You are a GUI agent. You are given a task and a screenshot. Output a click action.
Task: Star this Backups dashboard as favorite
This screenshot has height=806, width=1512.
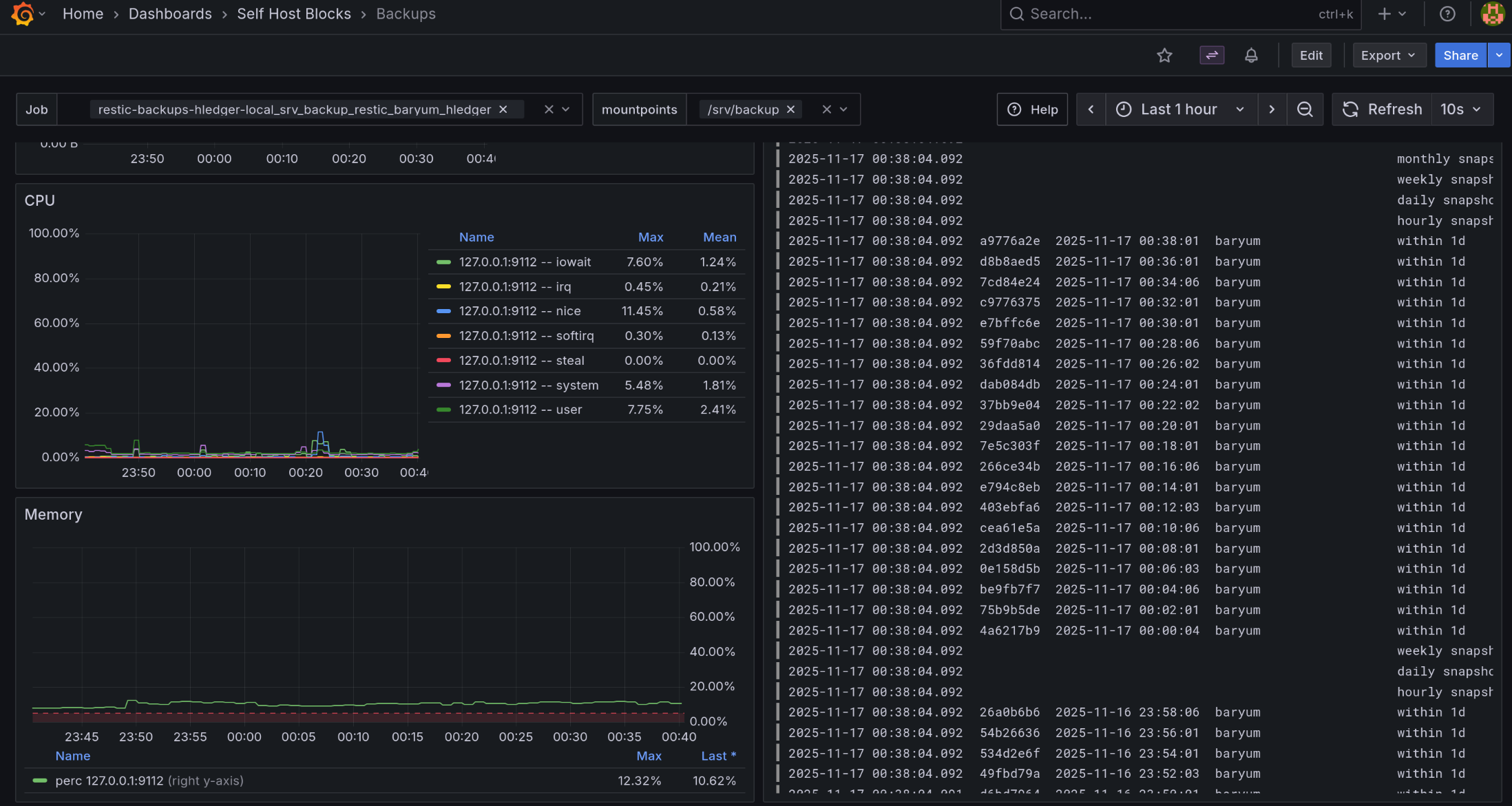pos(1164,55)
